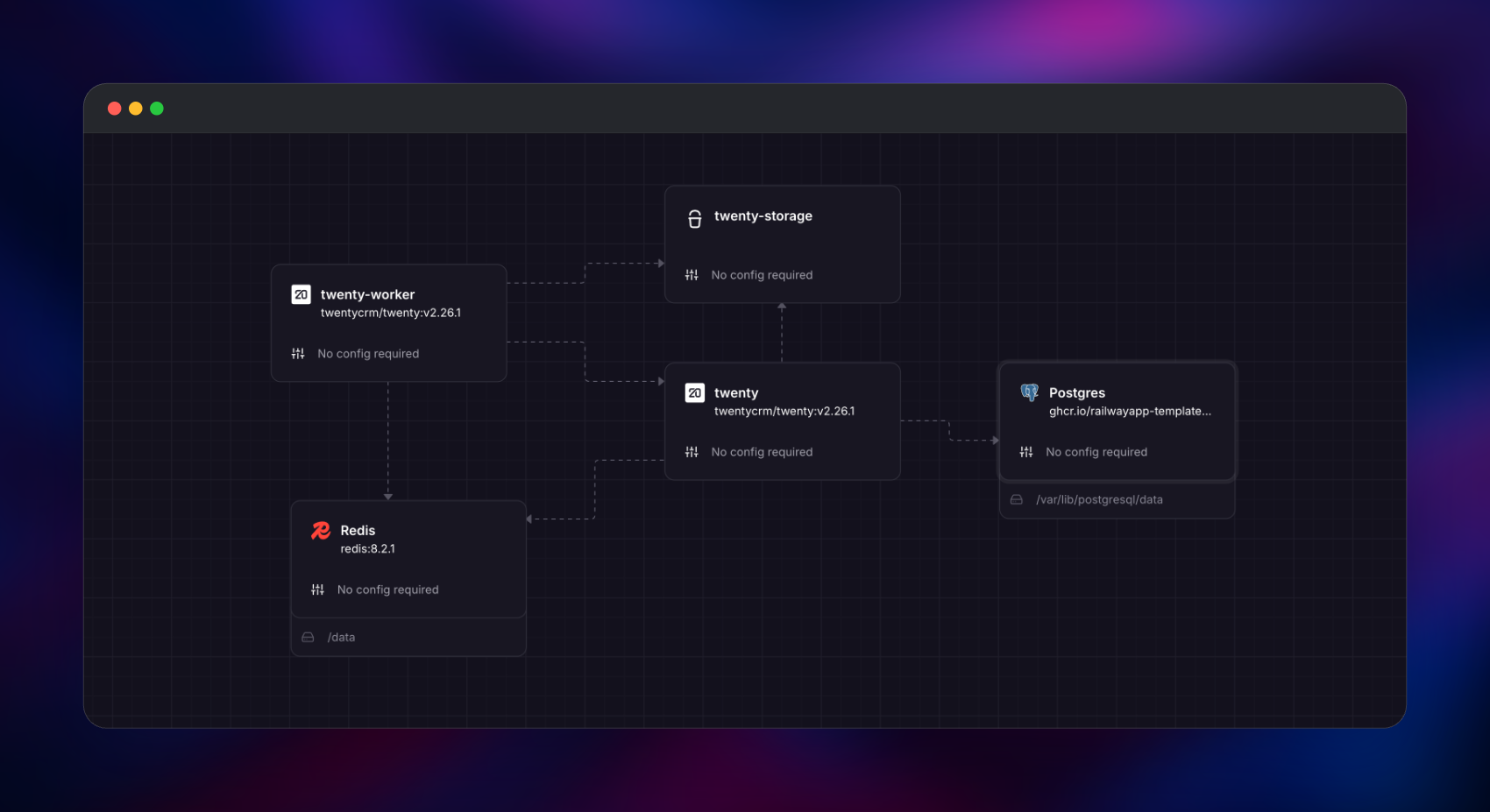Click the yellow minimize window button
Viewport: 1490px width, 812px height.
pyautogui.click(x=135, y=109)
